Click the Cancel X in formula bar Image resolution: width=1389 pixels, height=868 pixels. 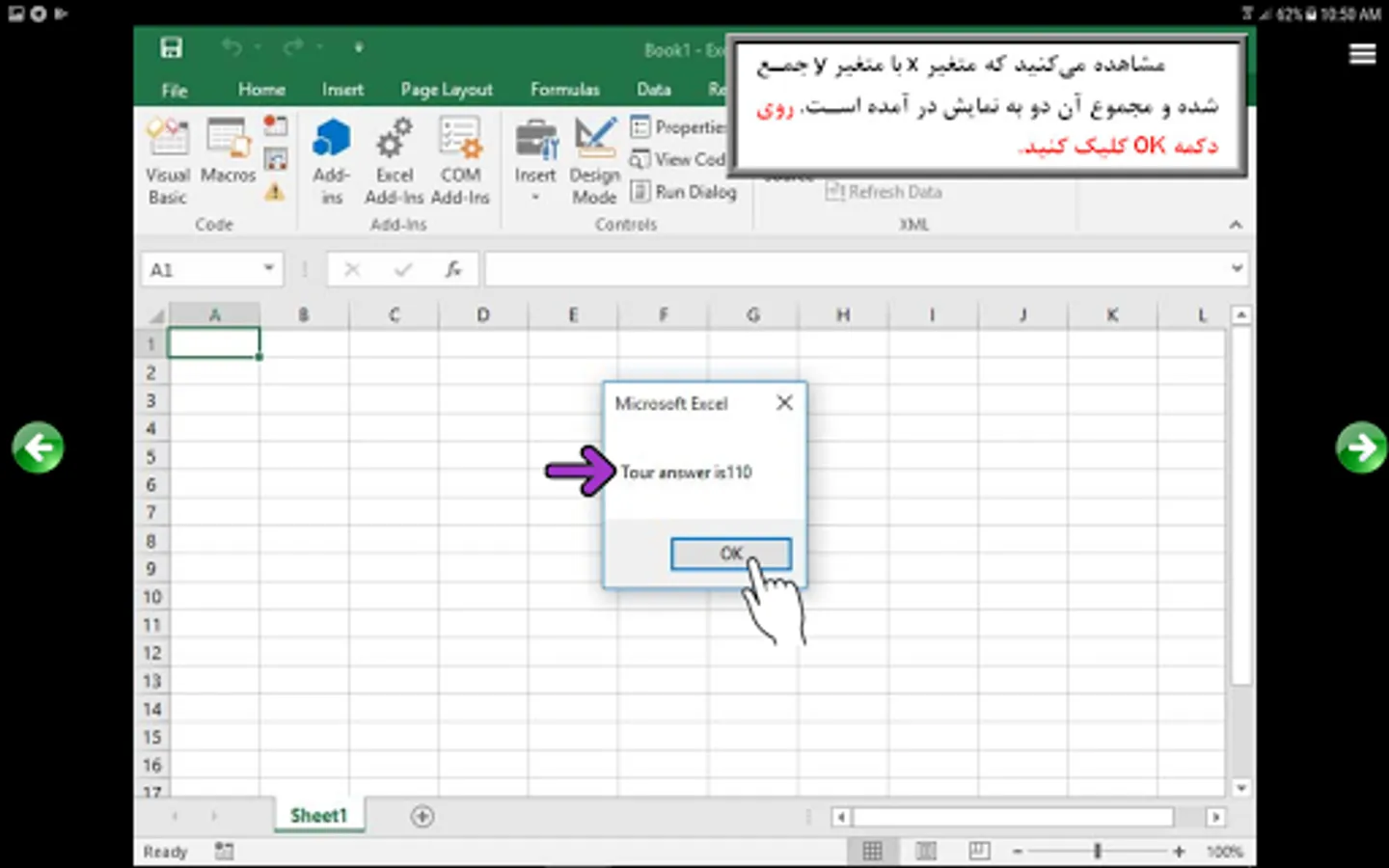click(352, 270)
